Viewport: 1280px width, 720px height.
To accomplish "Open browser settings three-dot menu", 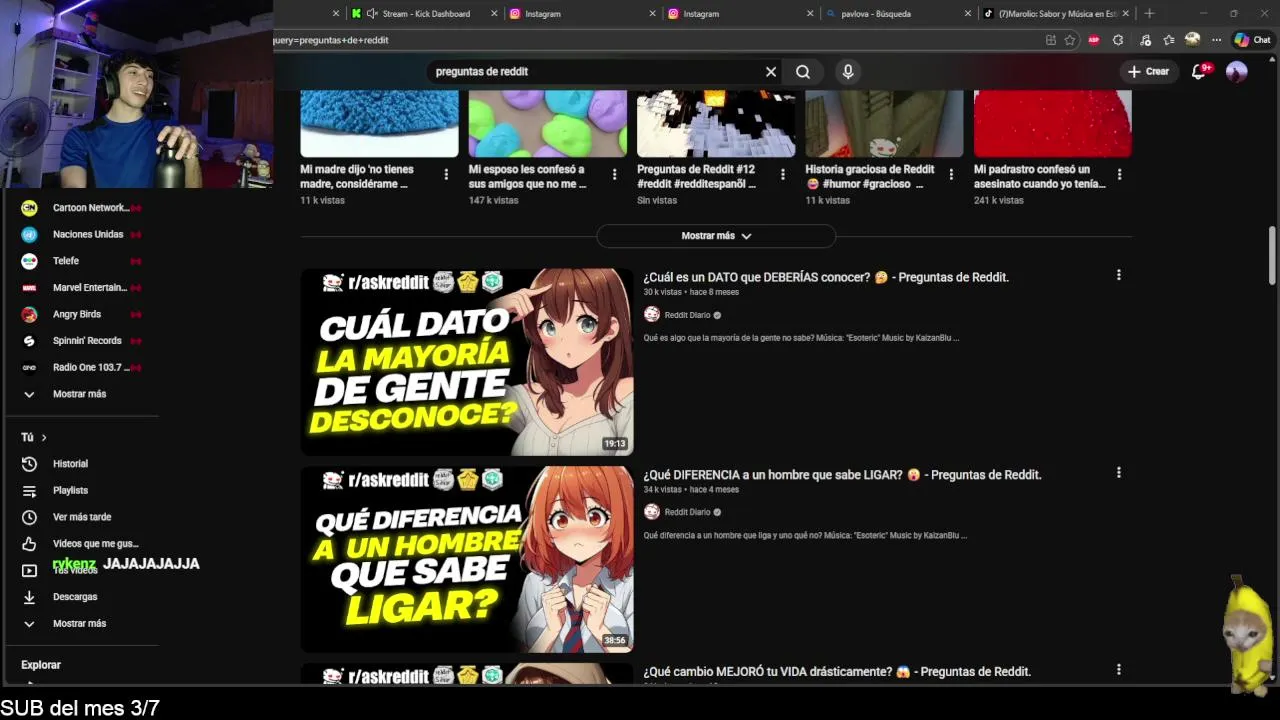I will [1216, 40].
